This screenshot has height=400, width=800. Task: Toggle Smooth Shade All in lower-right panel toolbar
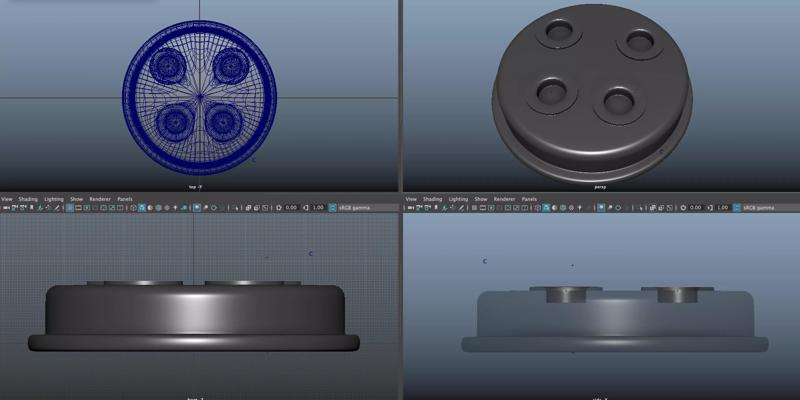546,208
